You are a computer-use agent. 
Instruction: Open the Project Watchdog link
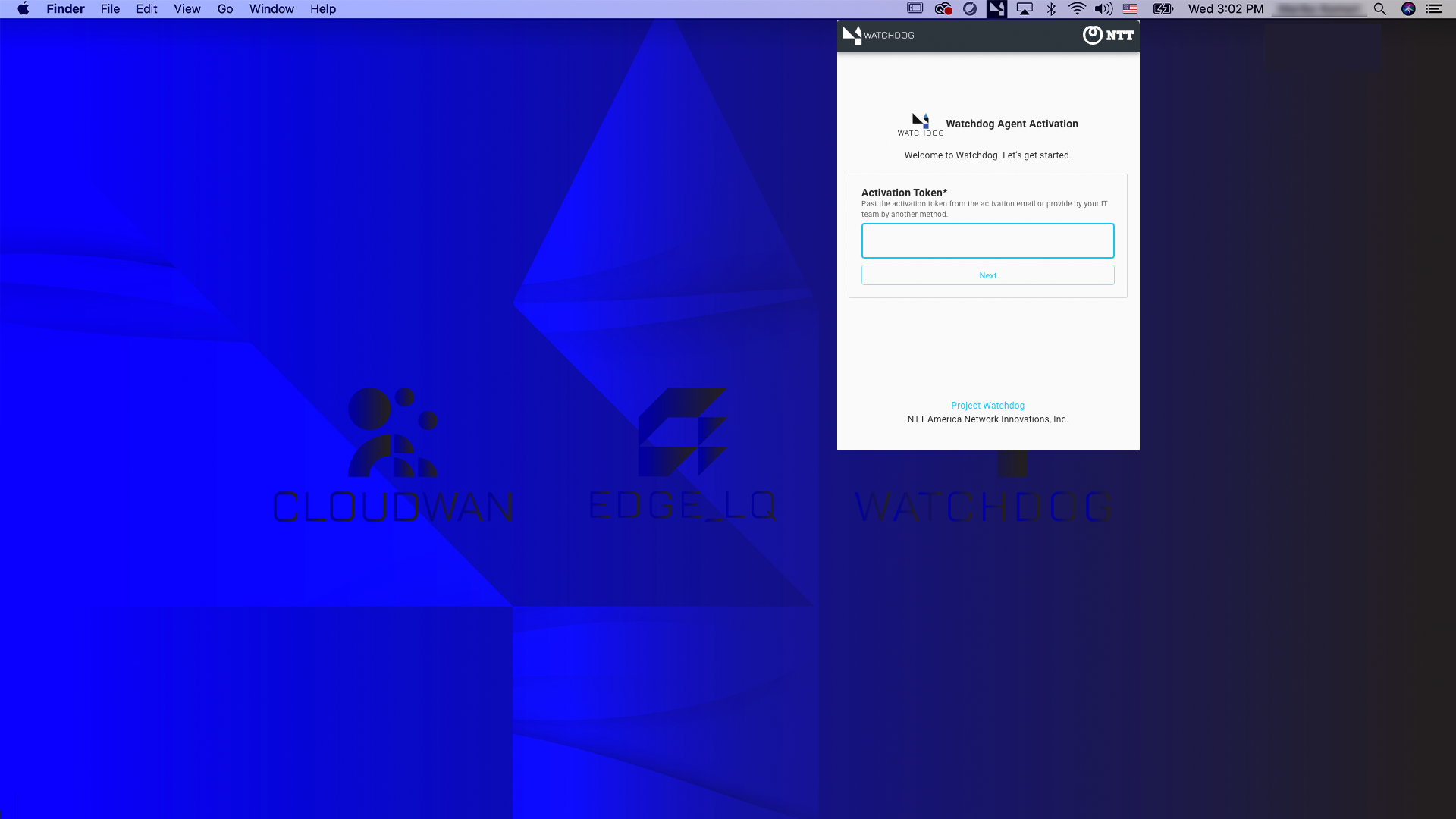(x=987, y=406)
